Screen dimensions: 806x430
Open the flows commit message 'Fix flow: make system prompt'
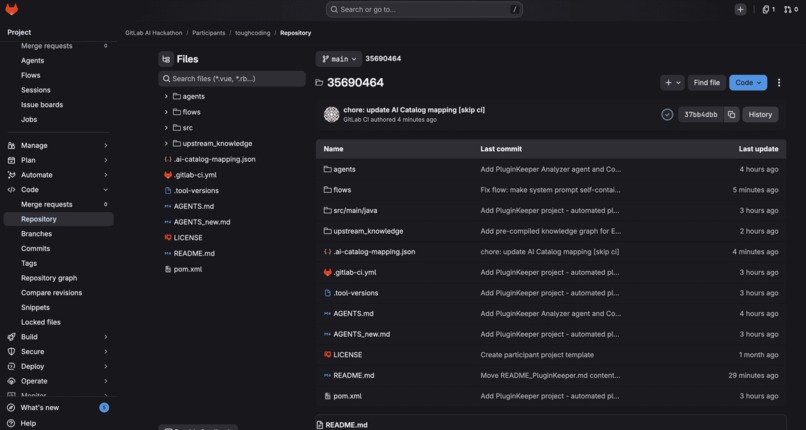[x=550, y=190]
